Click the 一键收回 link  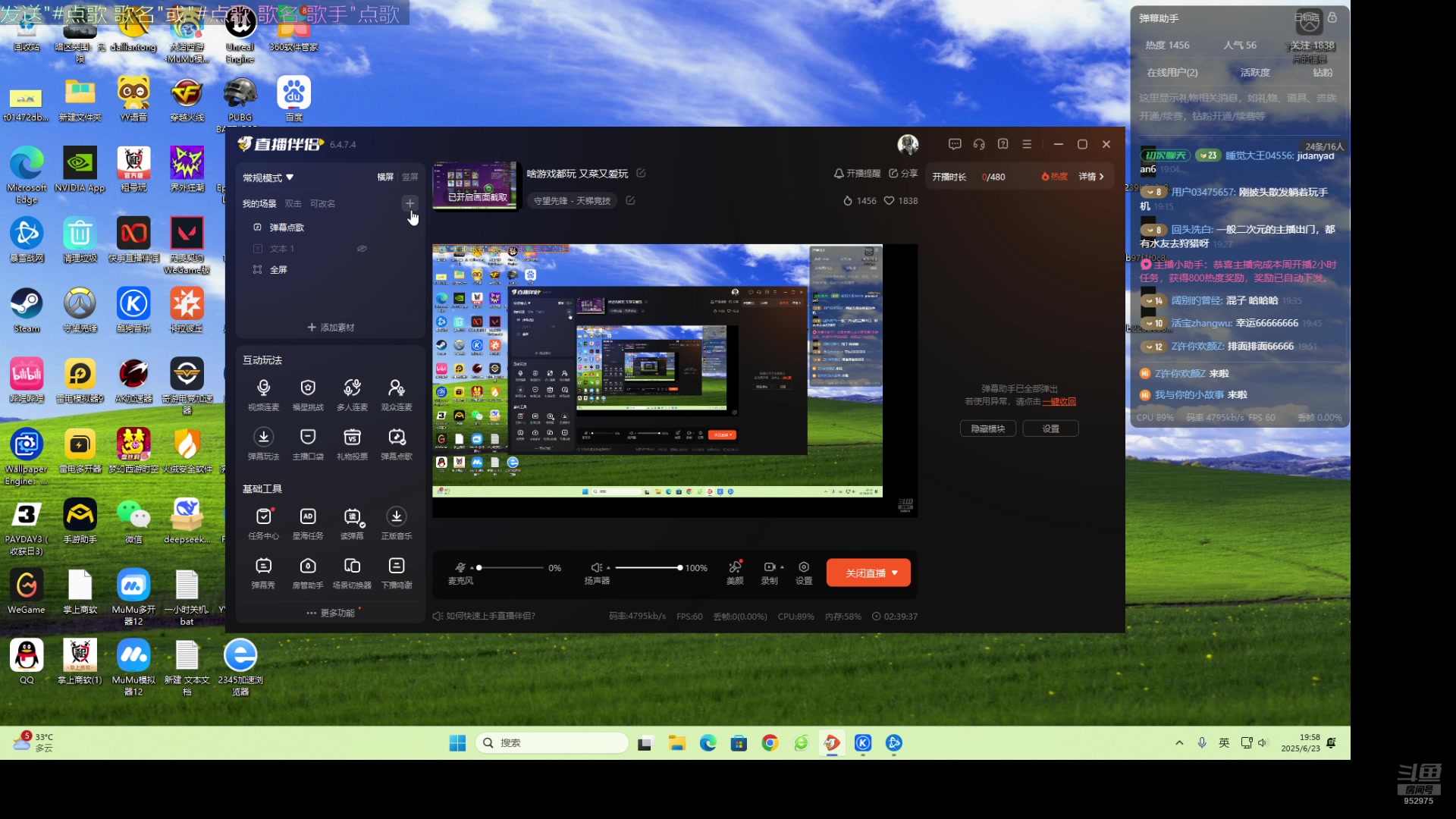pyautogui.click(x=1059, y=402)
